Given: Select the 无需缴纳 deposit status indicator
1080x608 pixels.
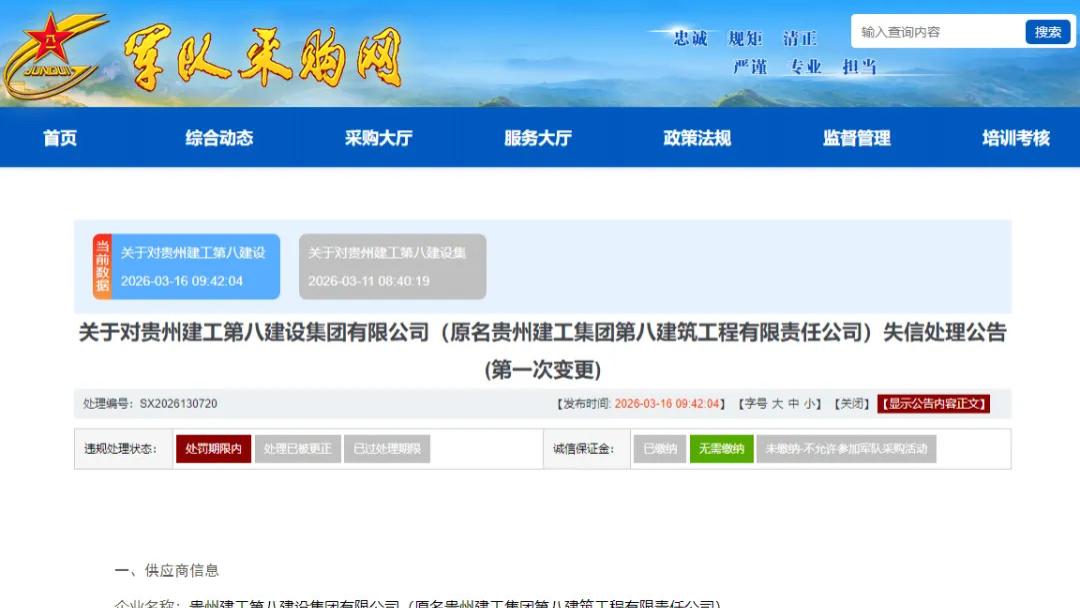Looking at the screenshot, I should pos(721,448).
